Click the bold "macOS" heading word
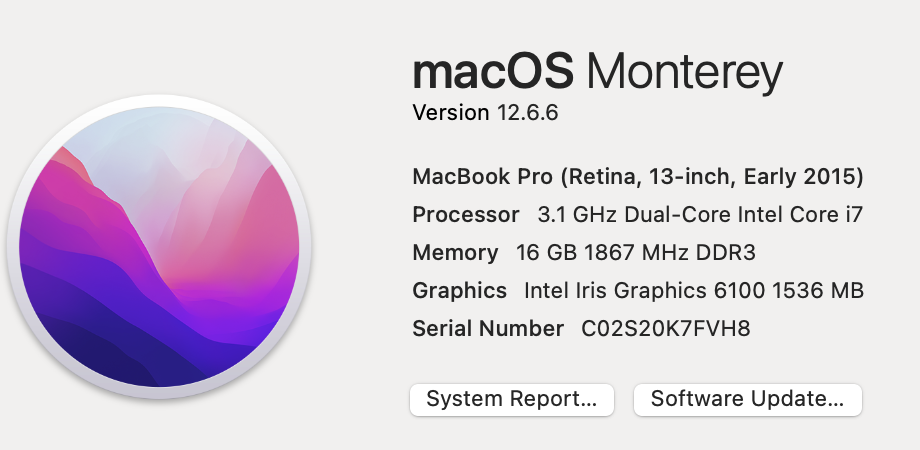 [493, 72]
